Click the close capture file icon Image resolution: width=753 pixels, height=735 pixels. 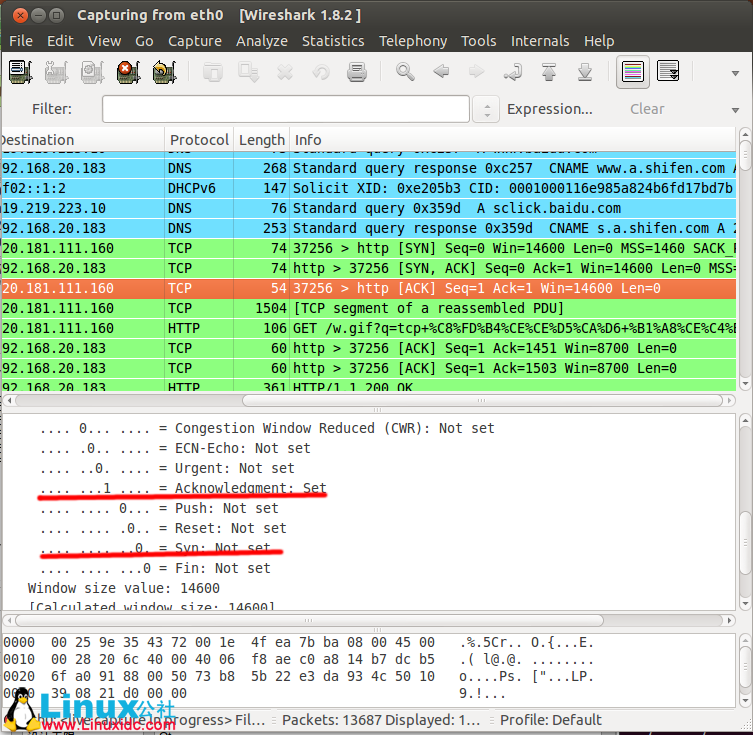click(285, 72)
